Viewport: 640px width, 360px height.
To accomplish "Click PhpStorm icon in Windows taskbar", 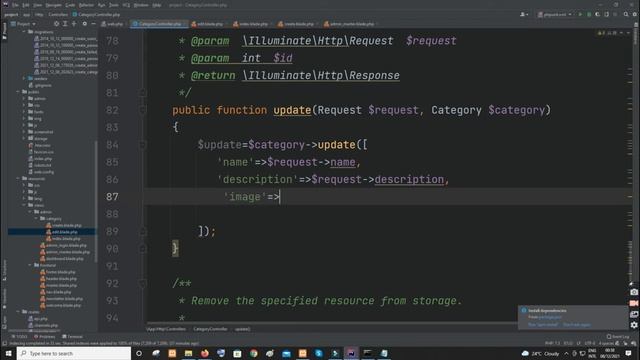I will pos(351,353).
